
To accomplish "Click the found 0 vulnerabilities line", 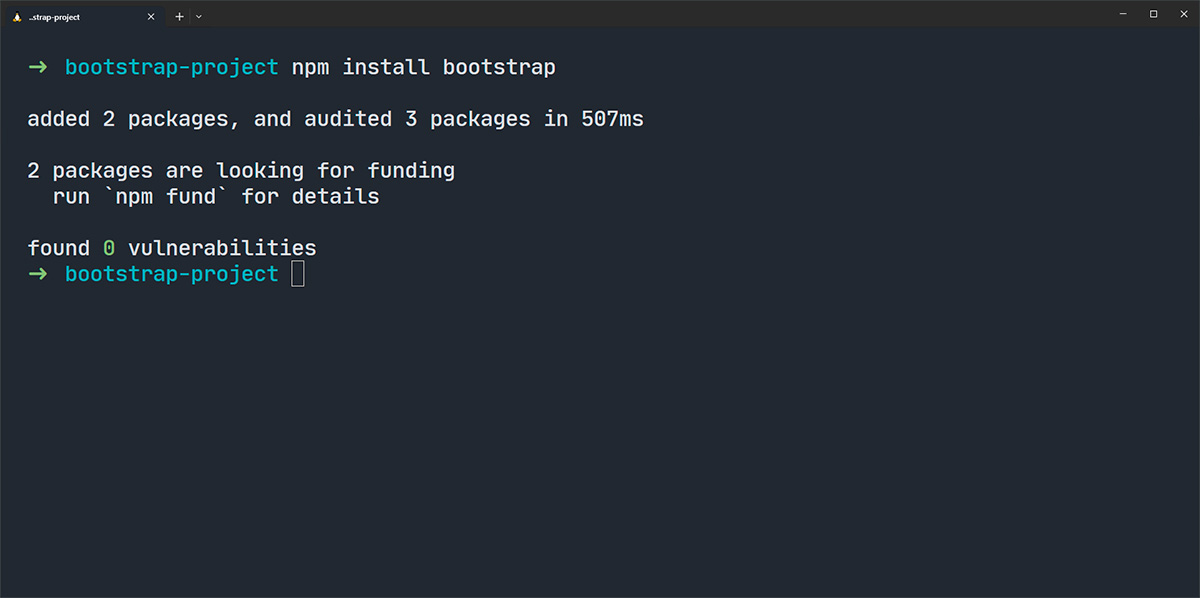I will pos(170,247).
